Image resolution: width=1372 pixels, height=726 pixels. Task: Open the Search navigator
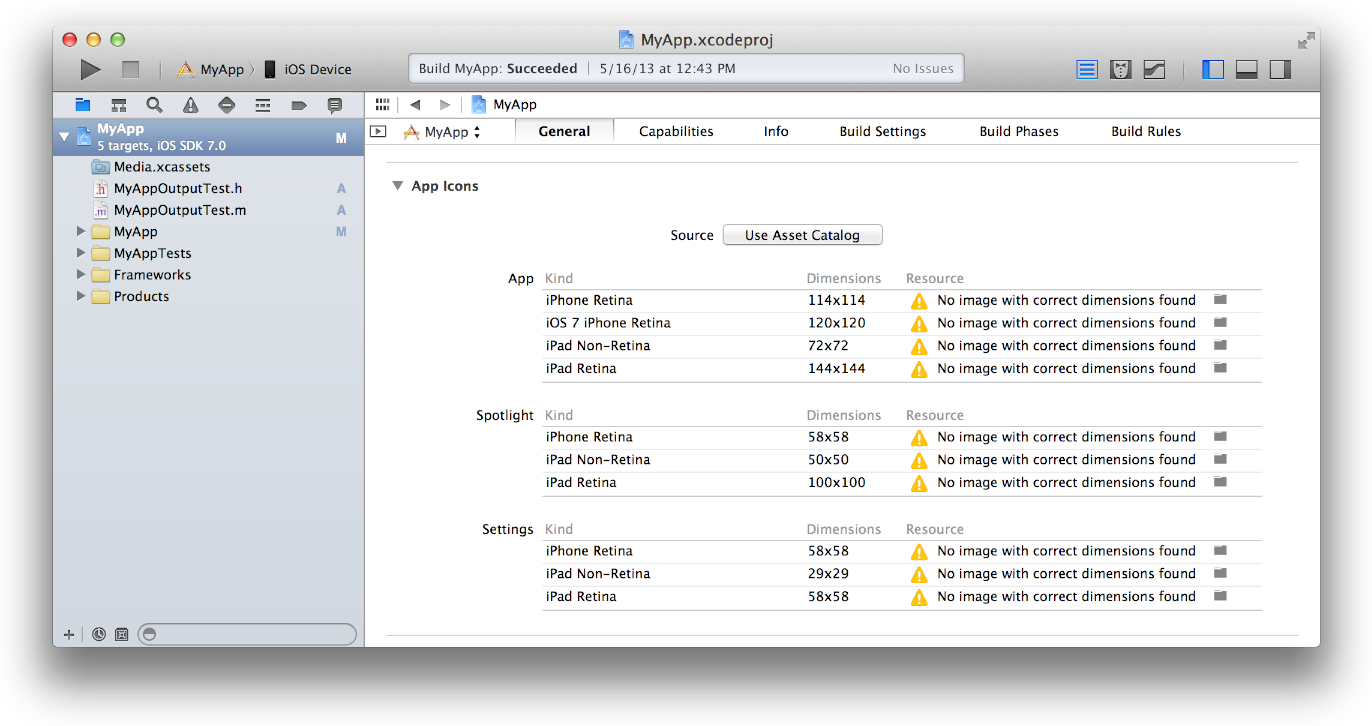click(154, 105)
